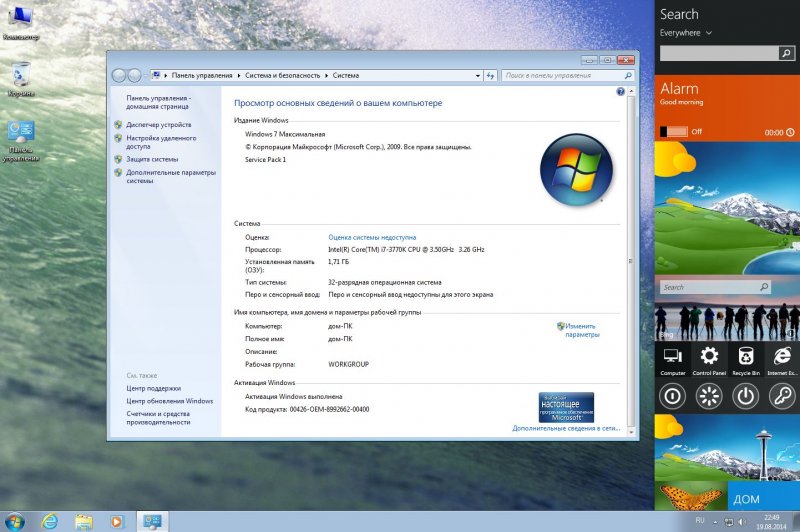Open the Компьютер desktop icon
800x532 pixels.
click(21, 23)
